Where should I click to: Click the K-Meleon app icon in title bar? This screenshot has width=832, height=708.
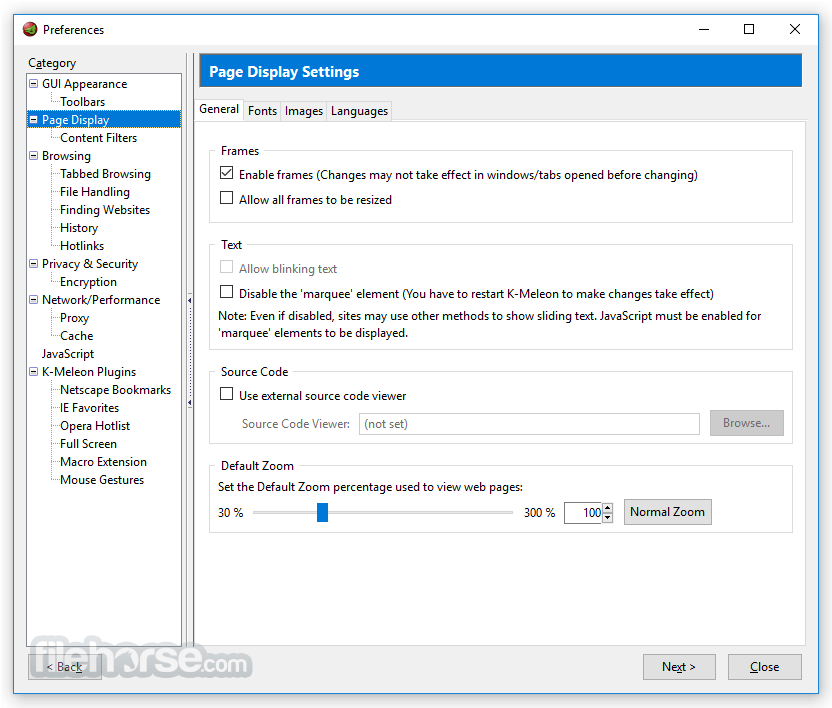[30, 29]
